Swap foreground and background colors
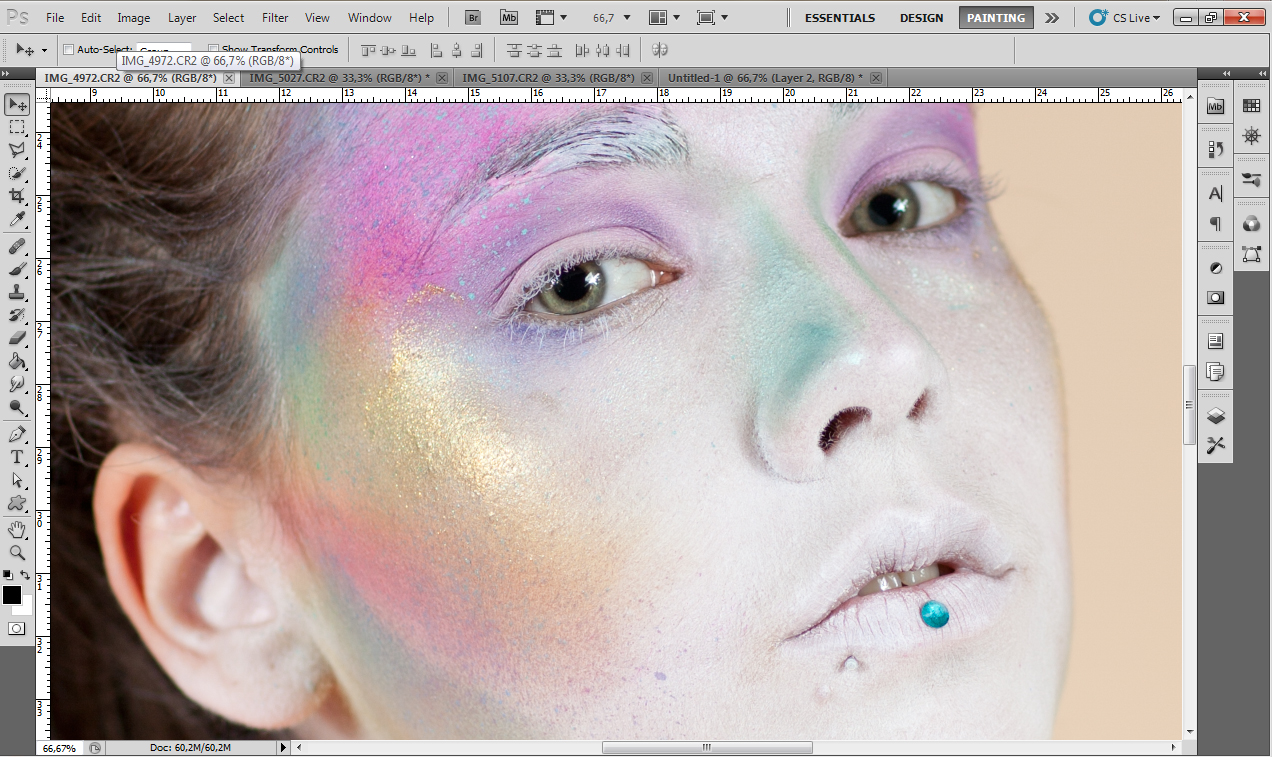 (26, 575)
